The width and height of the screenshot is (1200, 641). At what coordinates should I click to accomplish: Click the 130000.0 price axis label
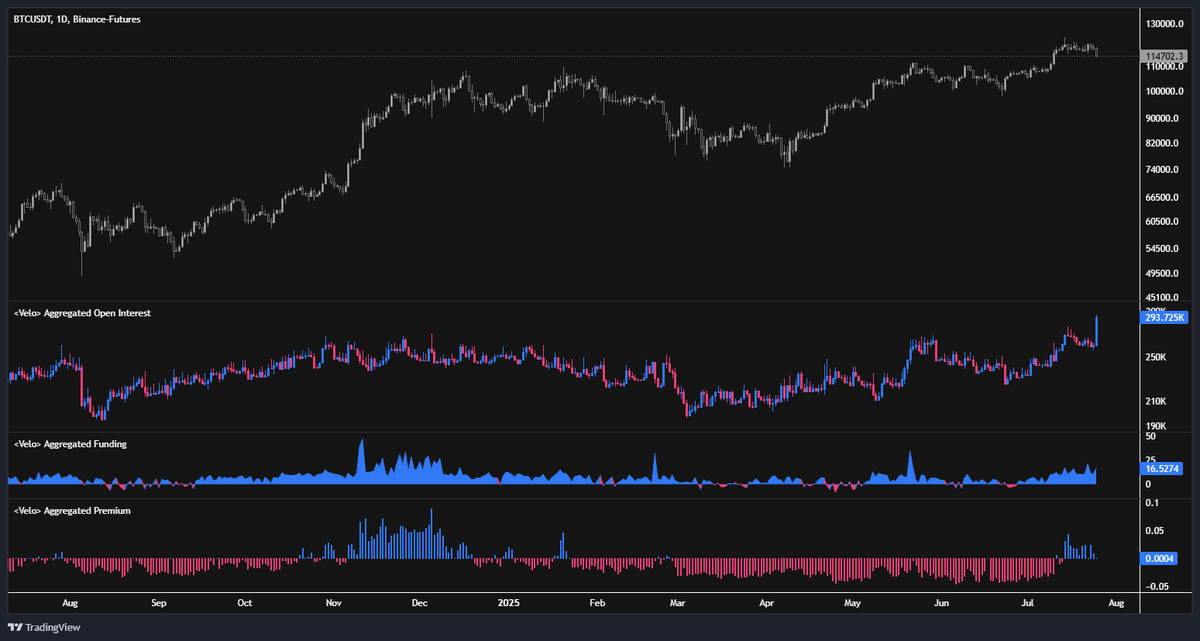pyautogui.click(x=1164, y=24)
